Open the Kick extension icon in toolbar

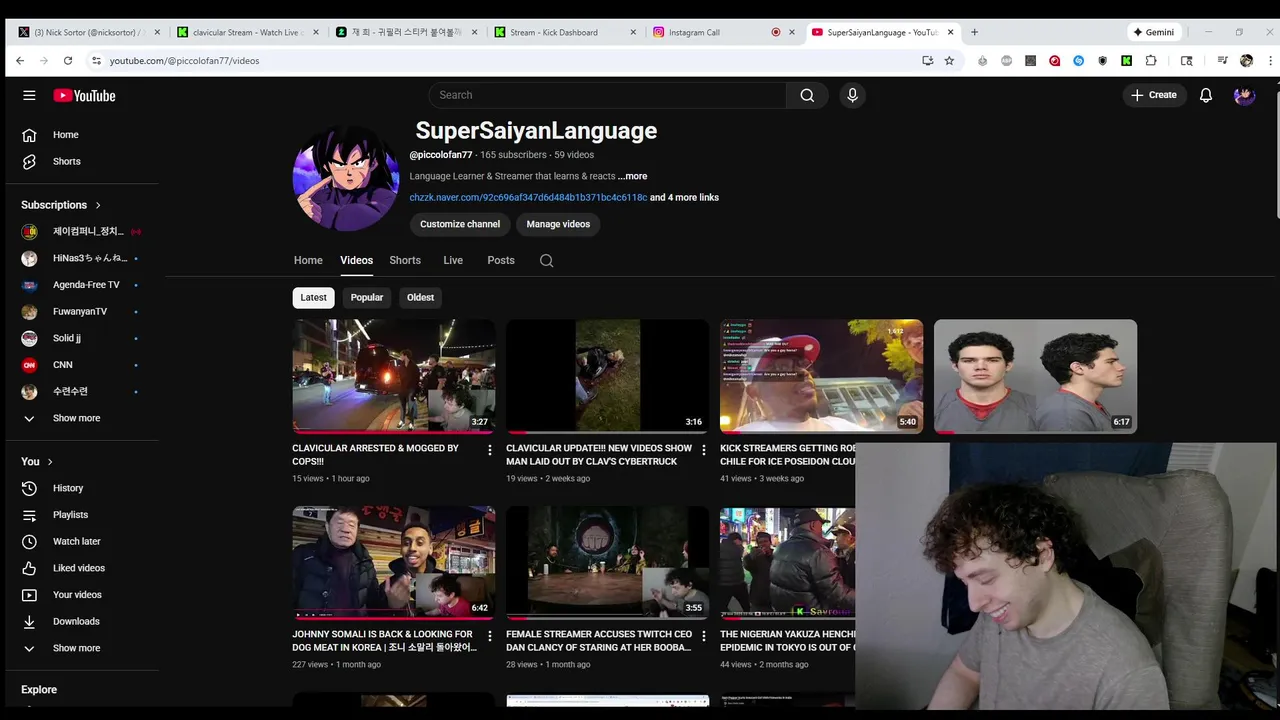click(x=1126, y=61)
